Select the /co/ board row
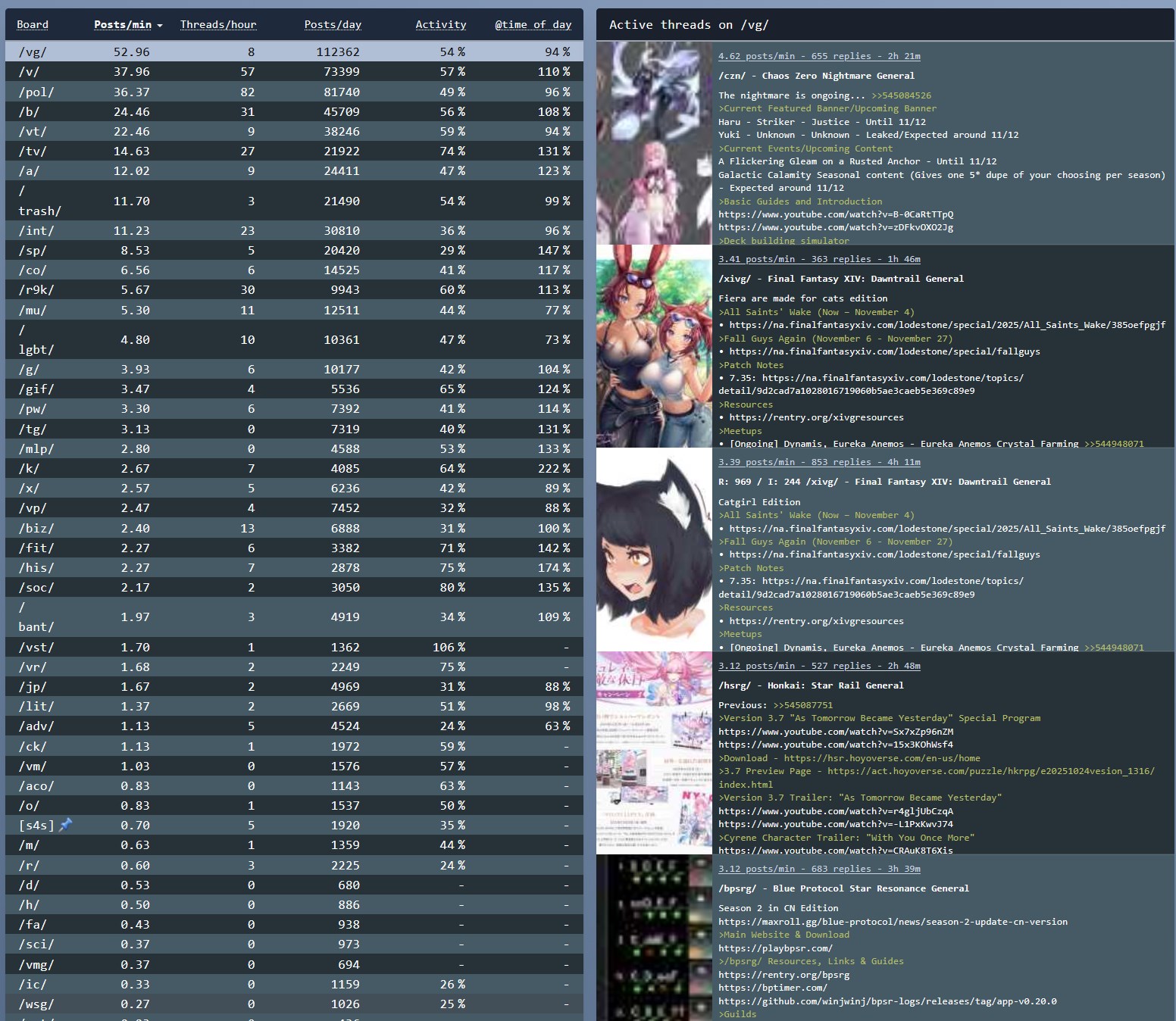 coord(294,270)
